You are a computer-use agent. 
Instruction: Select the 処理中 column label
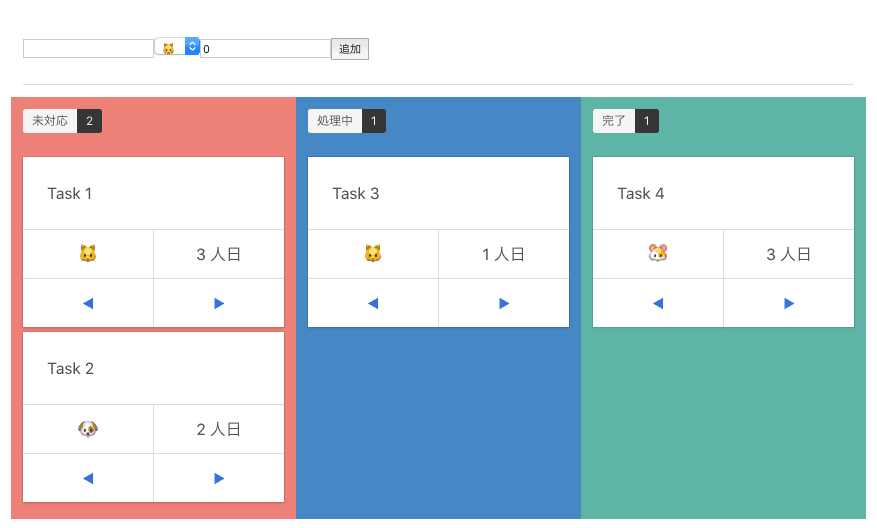coord(335,121)
